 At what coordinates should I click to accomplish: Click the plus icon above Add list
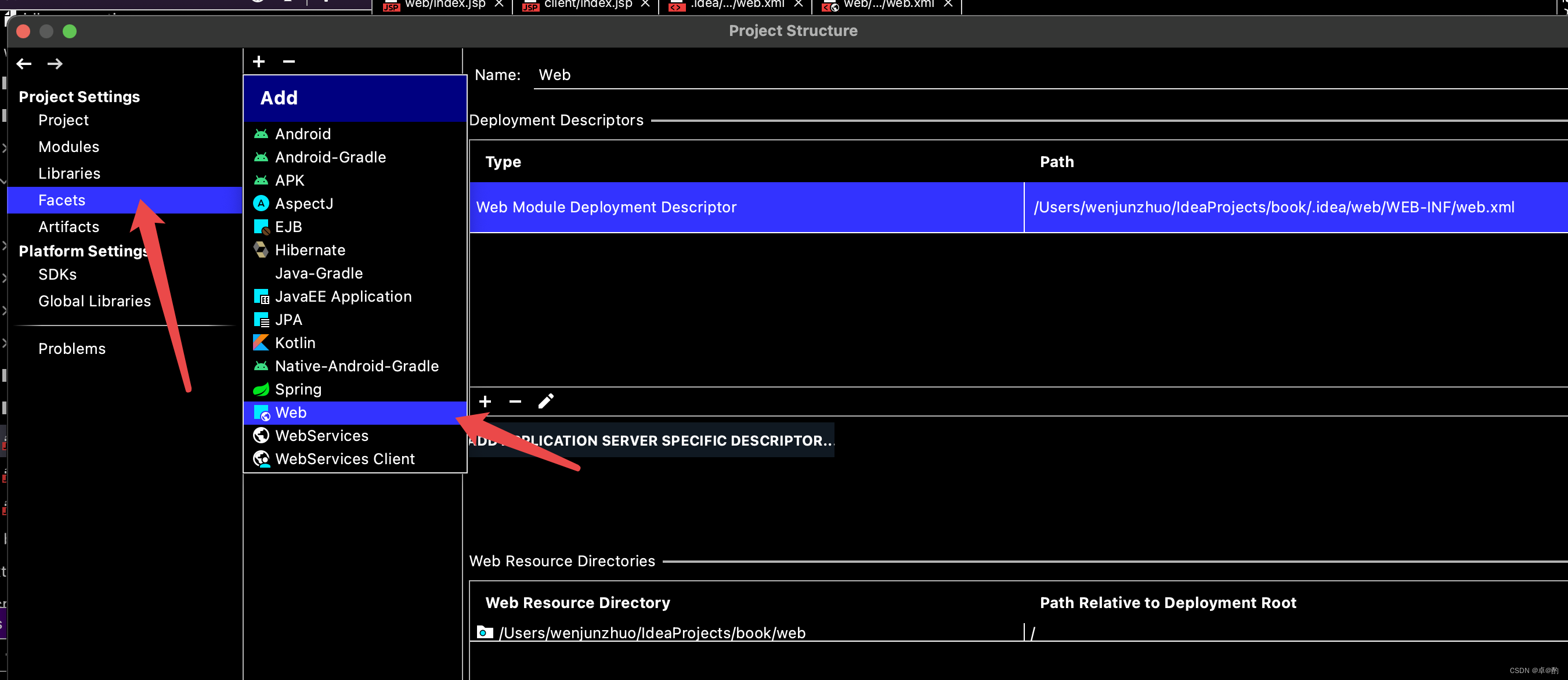(x=259, y=62)
